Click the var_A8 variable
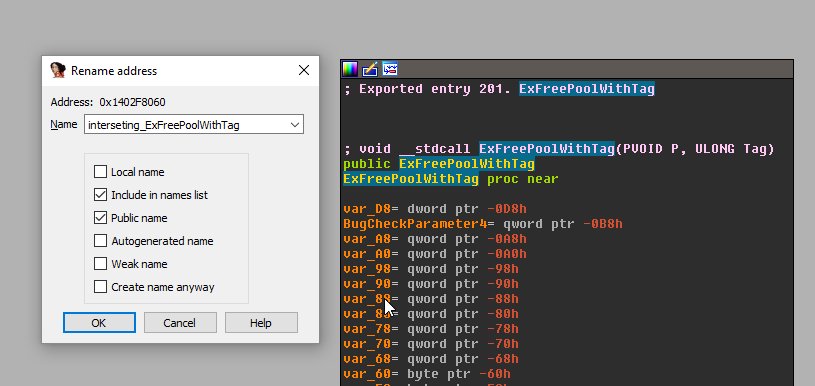The height and width of the screenshot is (386, 815). pos(367,239)
